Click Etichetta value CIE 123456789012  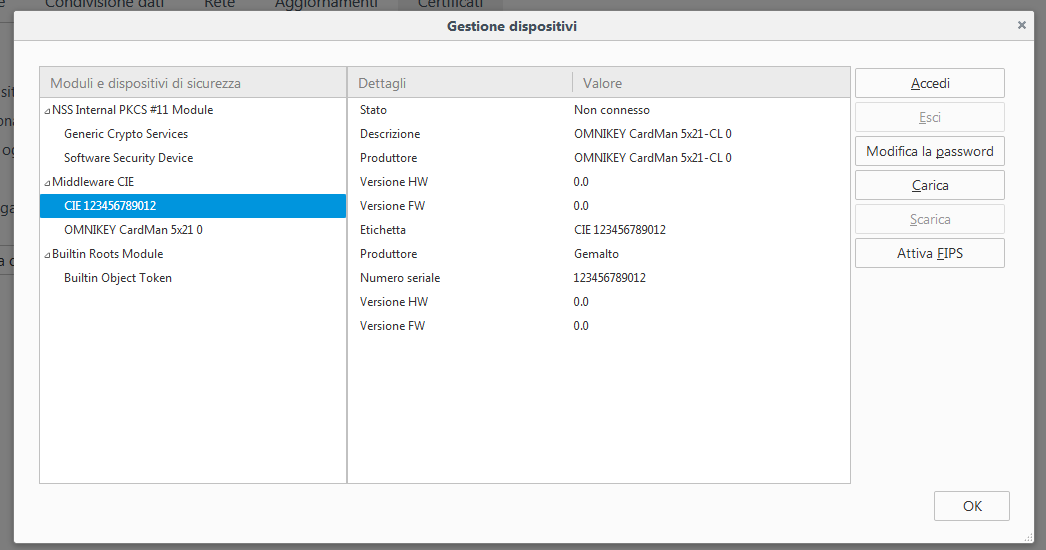[x=620, y=230]
